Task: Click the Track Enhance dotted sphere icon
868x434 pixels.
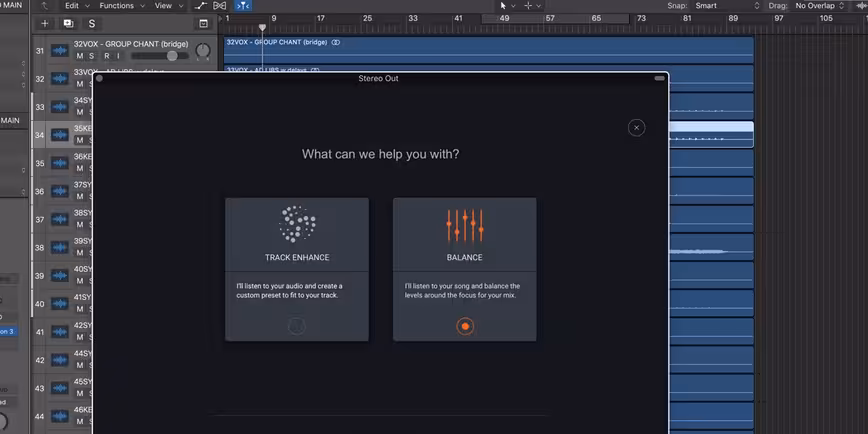Action: pos(297,224)
